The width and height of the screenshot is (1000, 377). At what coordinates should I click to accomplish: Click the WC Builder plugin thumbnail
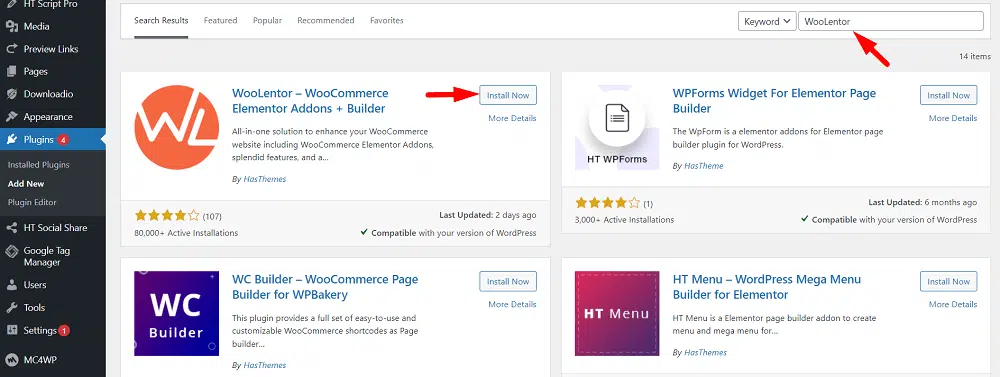177,313
